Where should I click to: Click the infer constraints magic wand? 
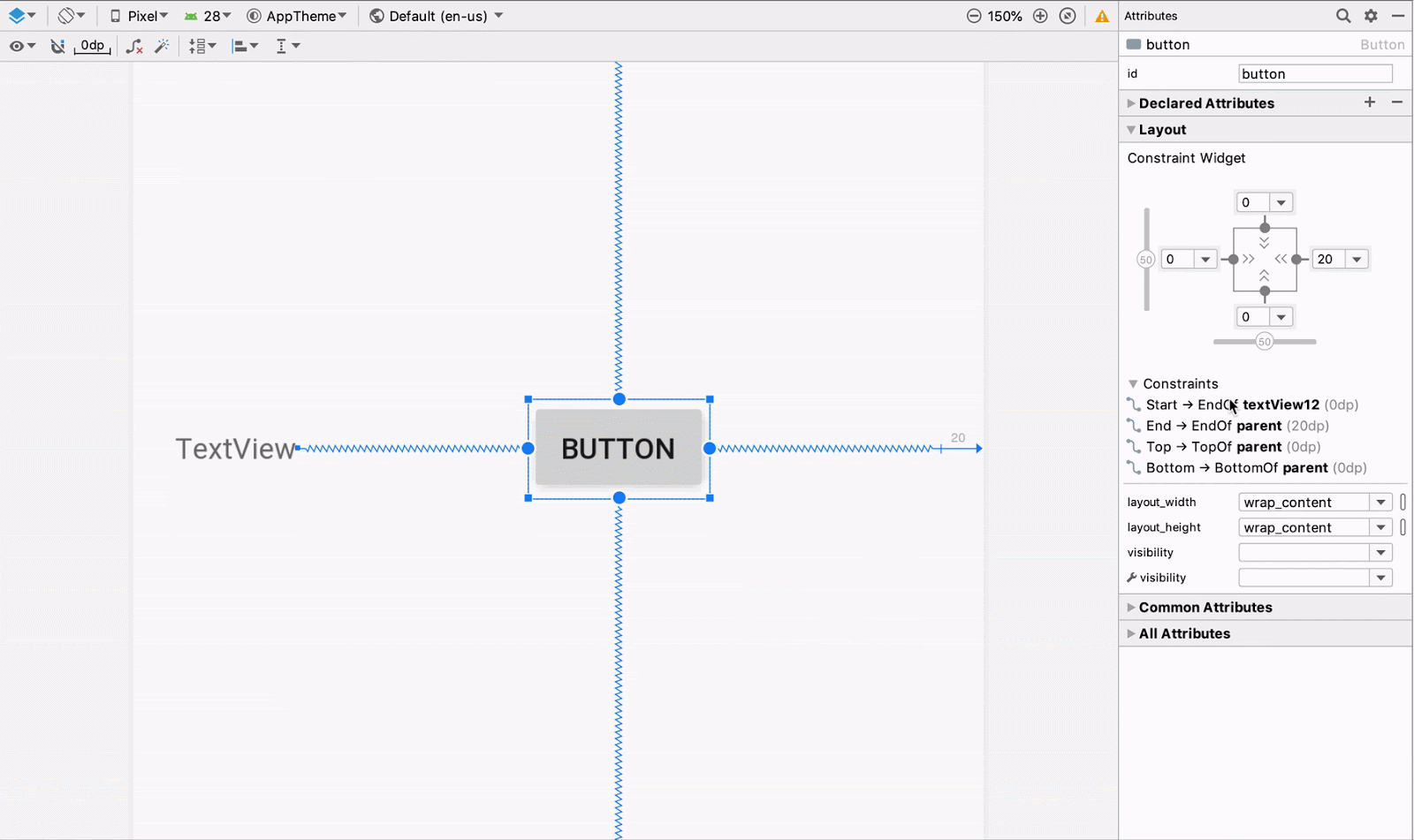coord(162,46)
